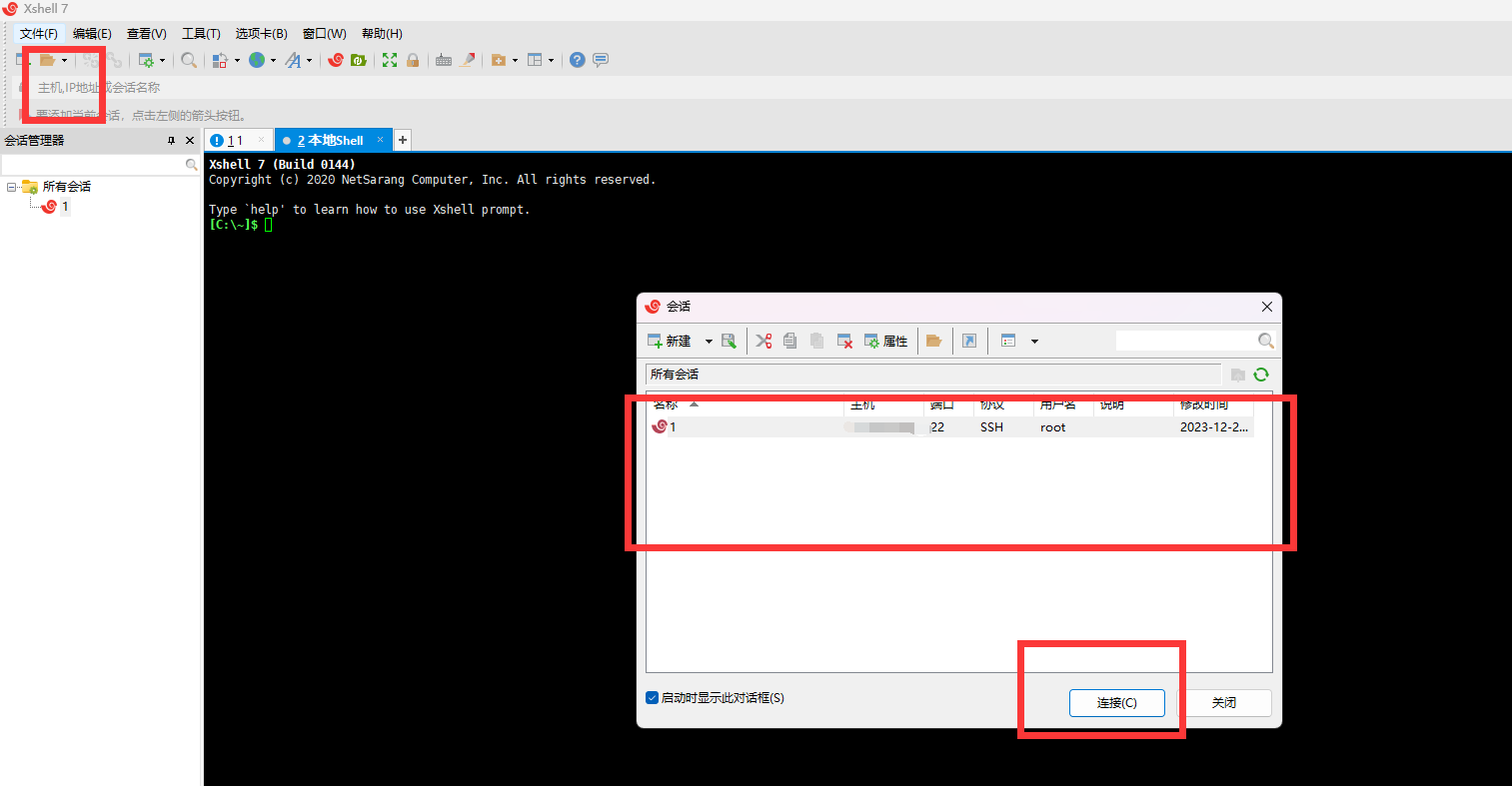Select the 所有会话 folder in the session manager tree
Image resolution: width=1512 pixels, height=786 pixels.
click(67, 187)
